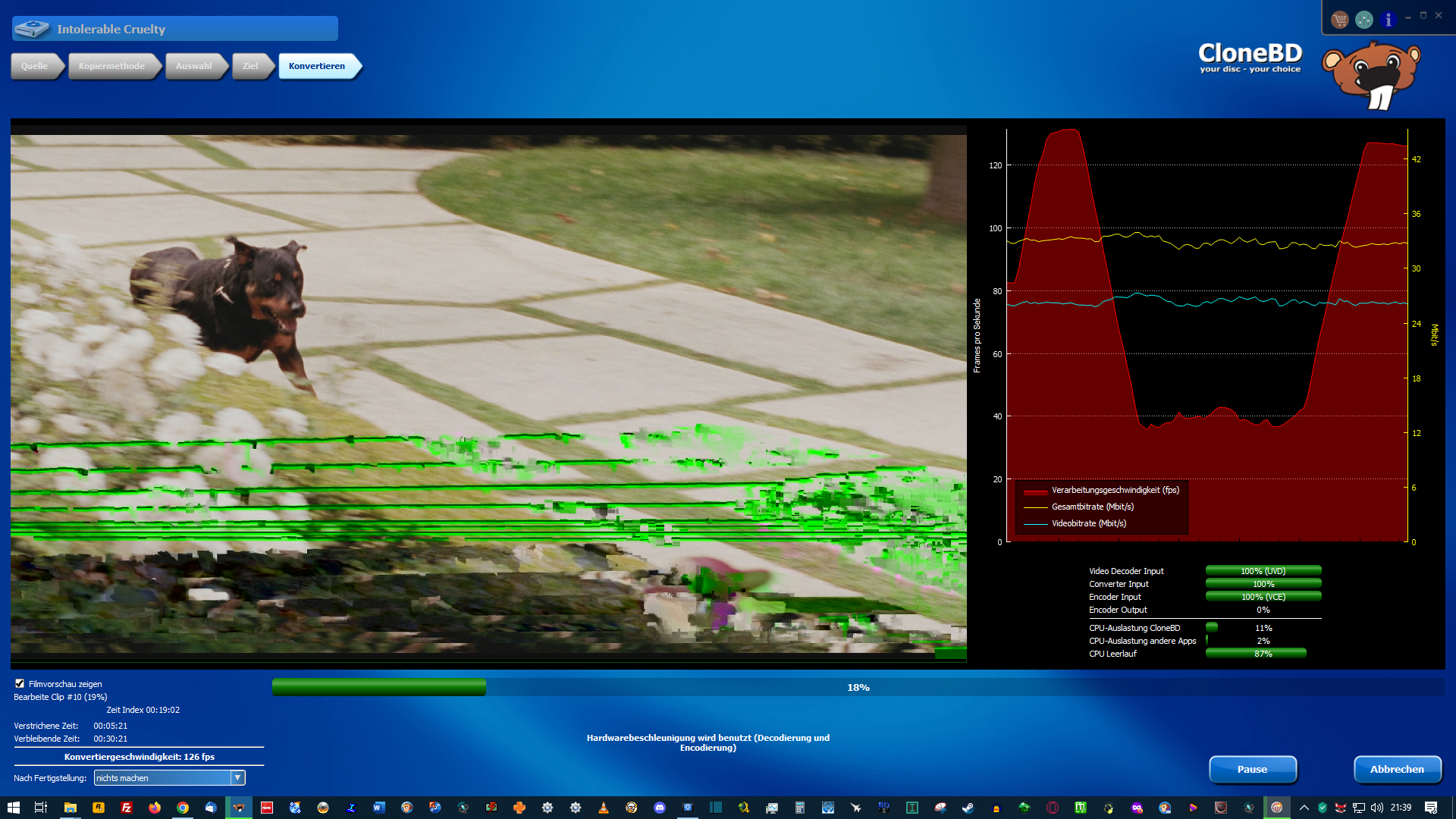Screen dimensions: 1456x819
Task: Open the shopping cart purchase icon
Action: point(1339,20)
